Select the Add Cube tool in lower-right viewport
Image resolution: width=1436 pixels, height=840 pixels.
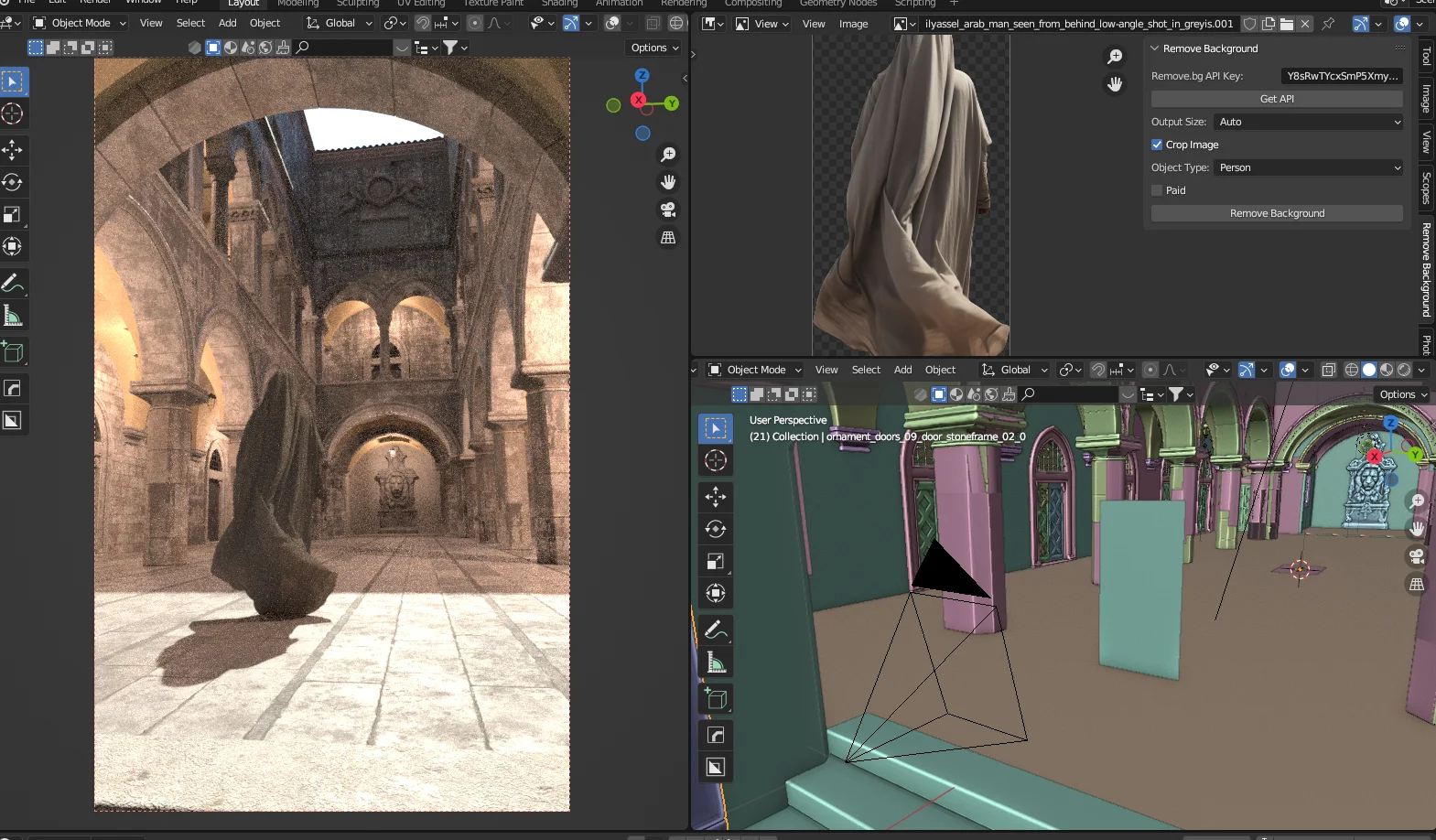point(716,699)
